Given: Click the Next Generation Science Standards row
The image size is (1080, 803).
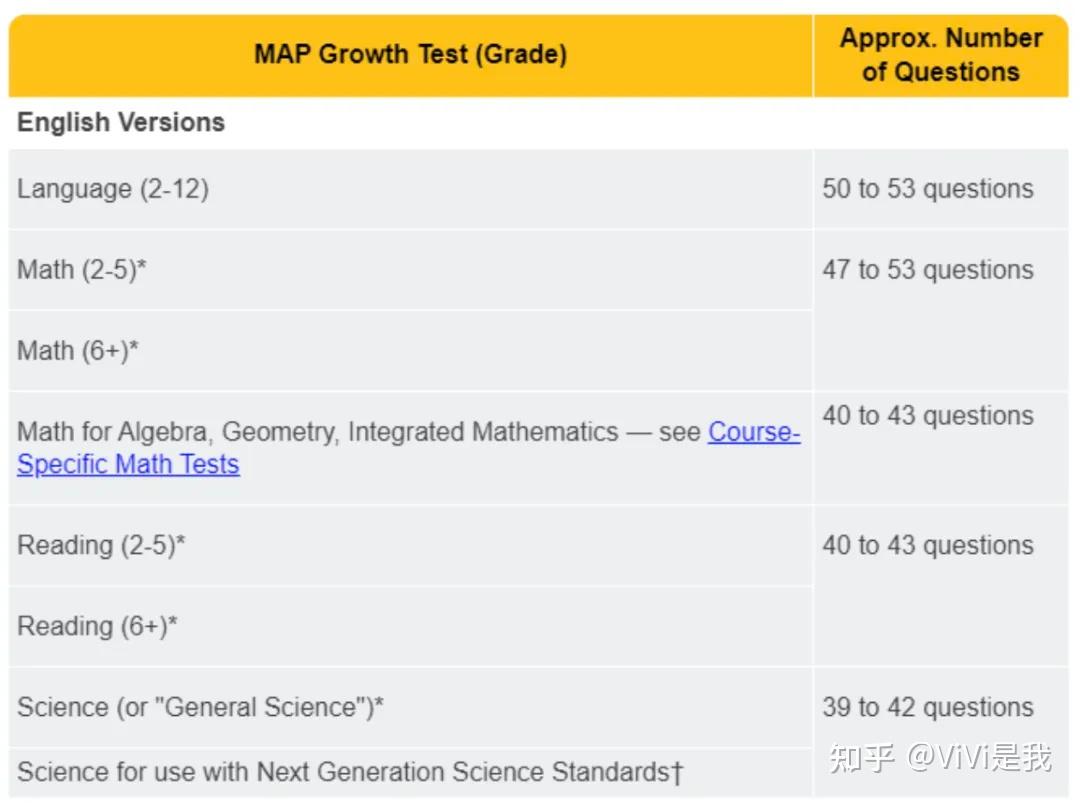Looking at the screenshot, I should [350, 772].
